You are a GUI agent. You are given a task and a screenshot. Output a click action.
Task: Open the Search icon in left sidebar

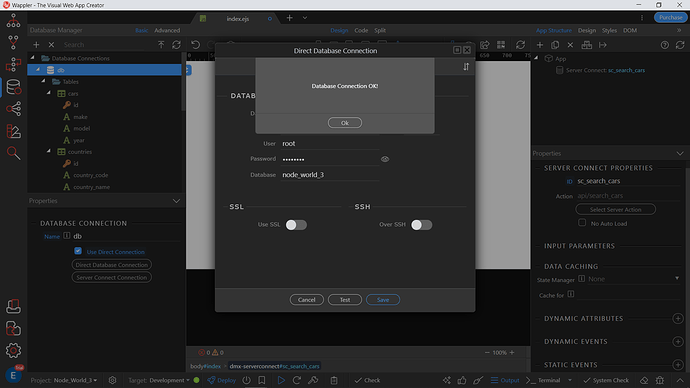[13, 153]
